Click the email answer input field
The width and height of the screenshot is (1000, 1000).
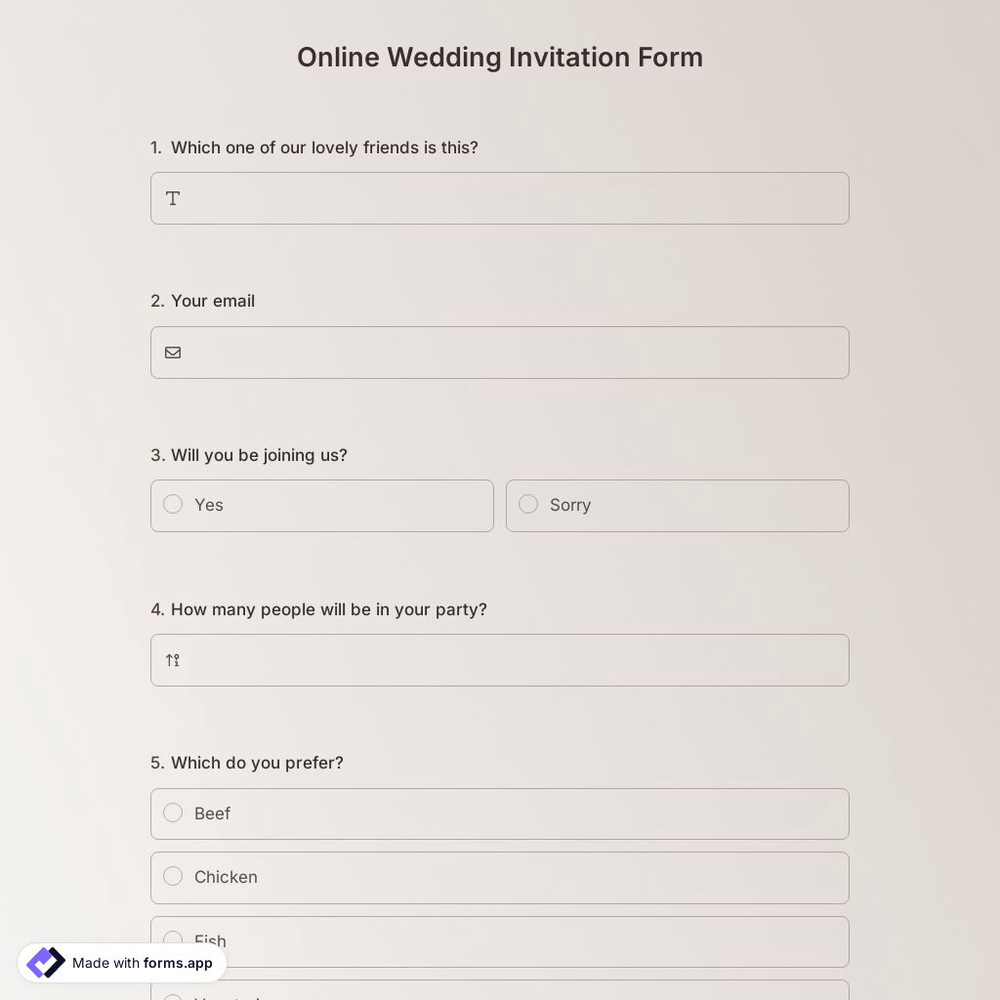500,352
